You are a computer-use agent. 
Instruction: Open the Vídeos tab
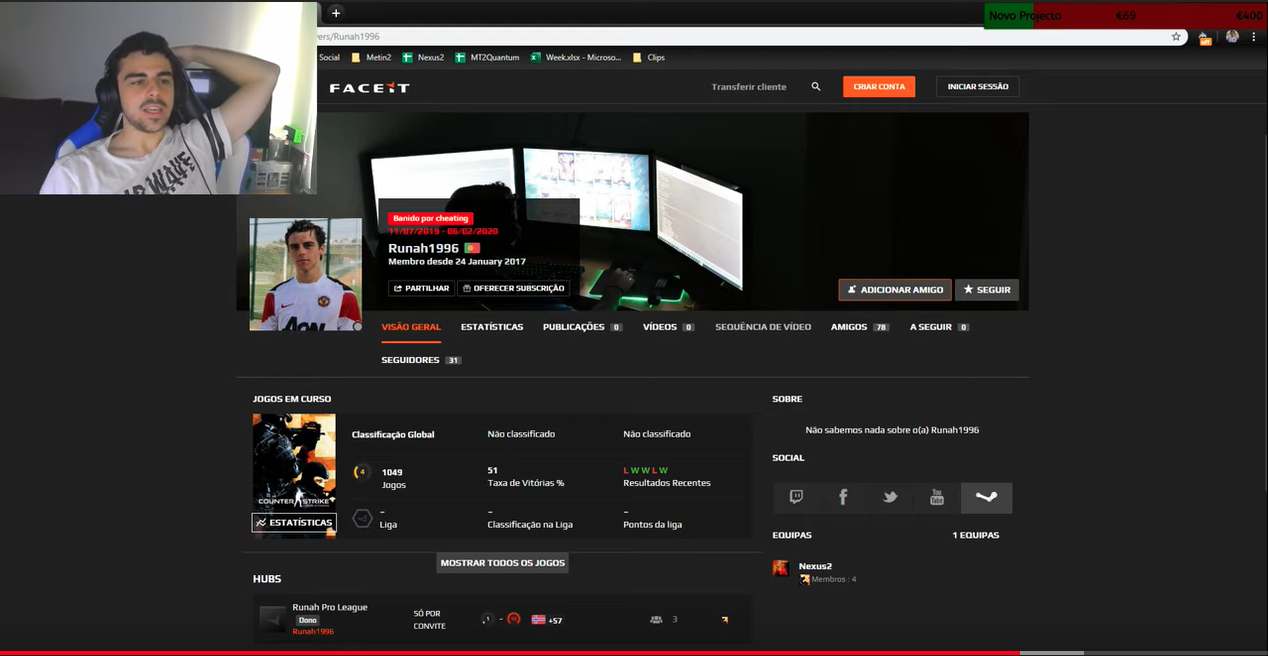pos(669,327)
